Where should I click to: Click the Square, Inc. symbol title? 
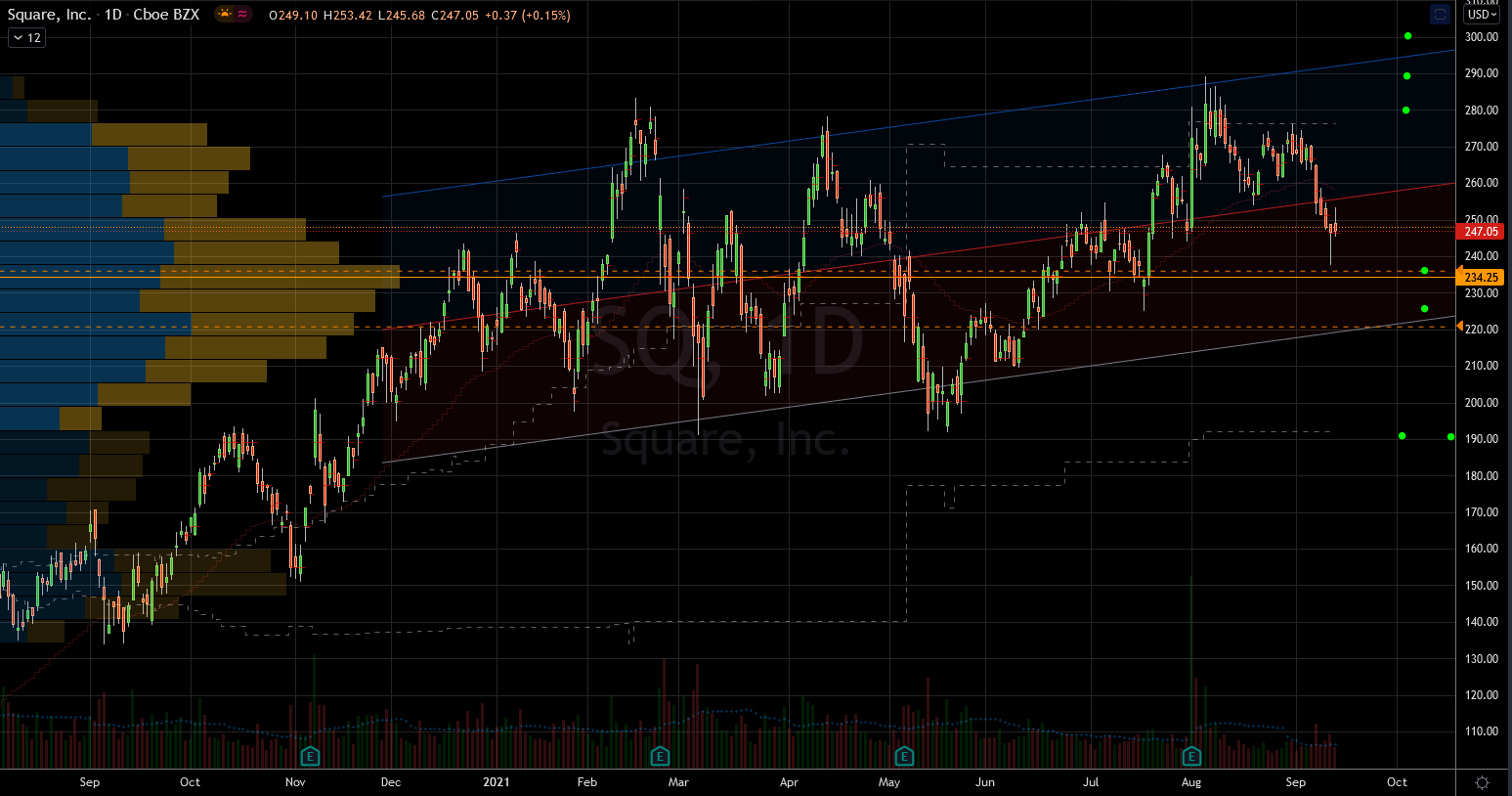[49, 15]
